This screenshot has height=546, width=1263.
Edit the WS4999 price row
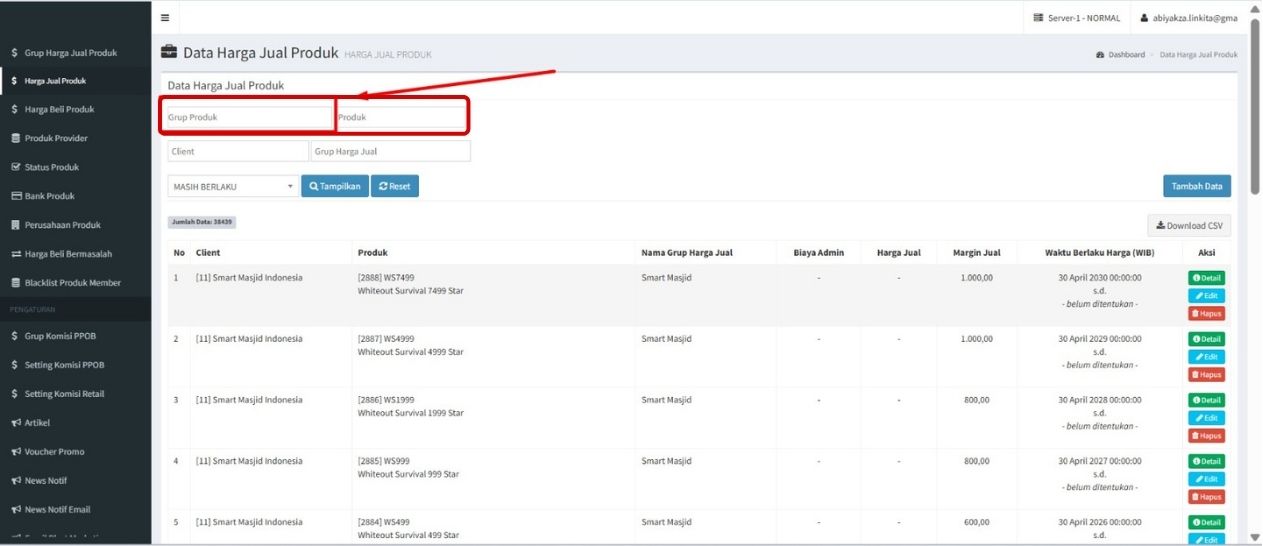1206,357
